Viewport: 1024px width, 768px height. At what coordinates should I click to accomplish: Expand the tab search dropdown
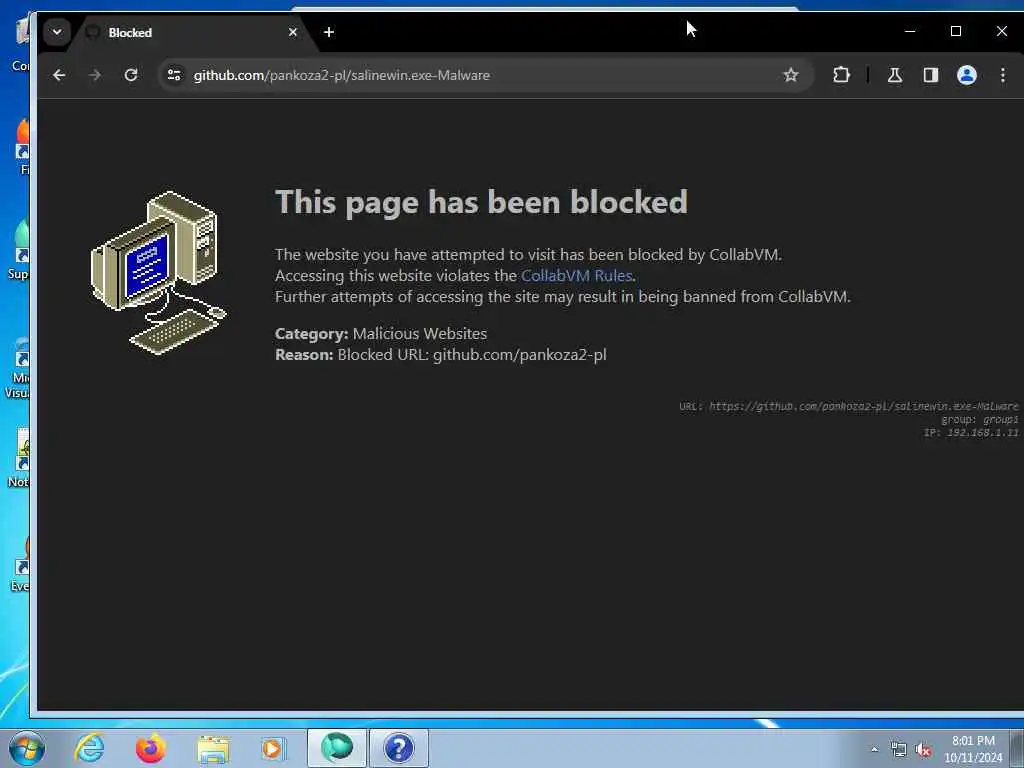click(x=57, y=32)
